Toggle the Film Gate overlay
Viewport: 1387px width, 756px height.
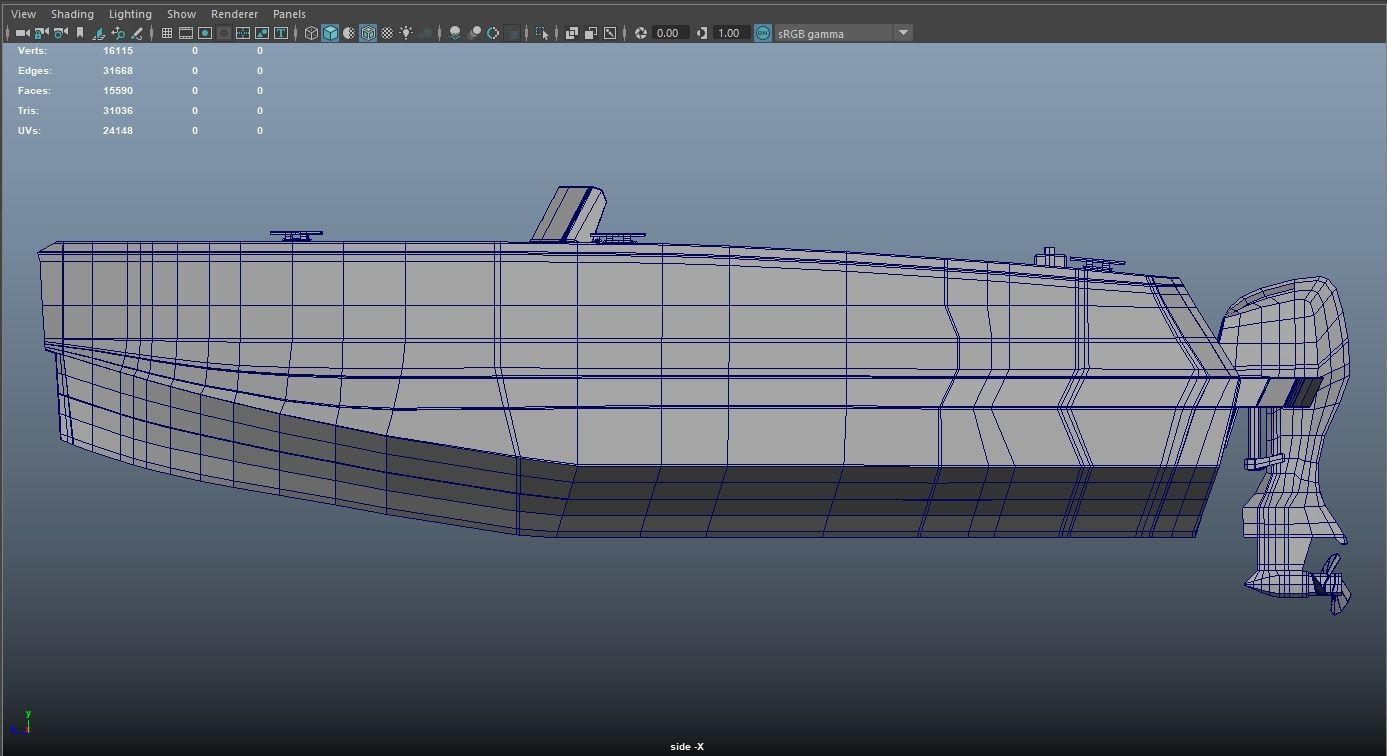(186, 33)
